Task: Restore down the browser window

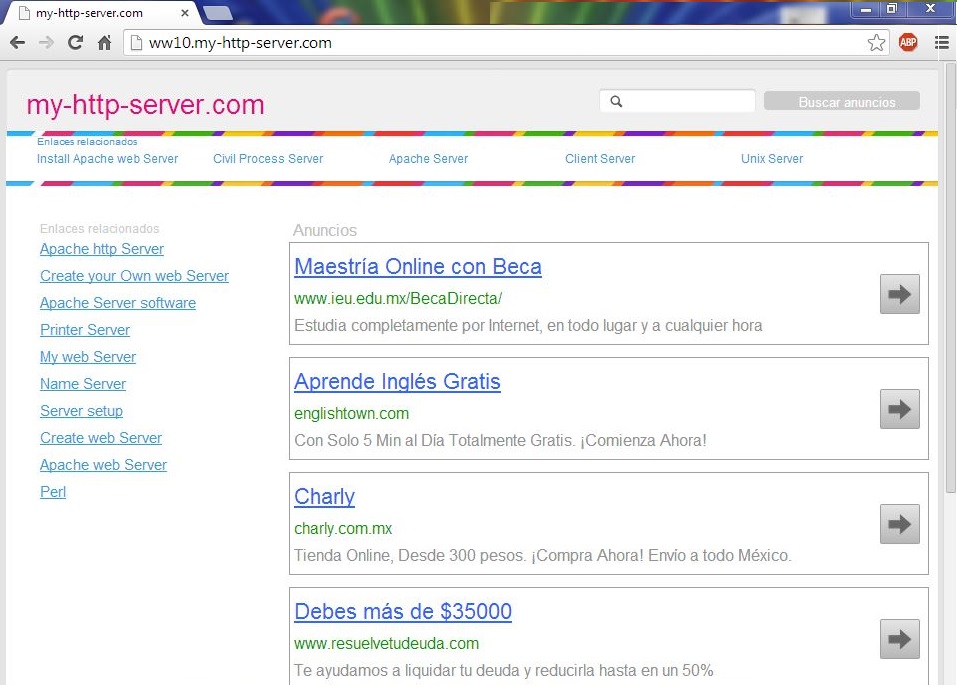Action: pyautogui.click(x=892, y=9)
